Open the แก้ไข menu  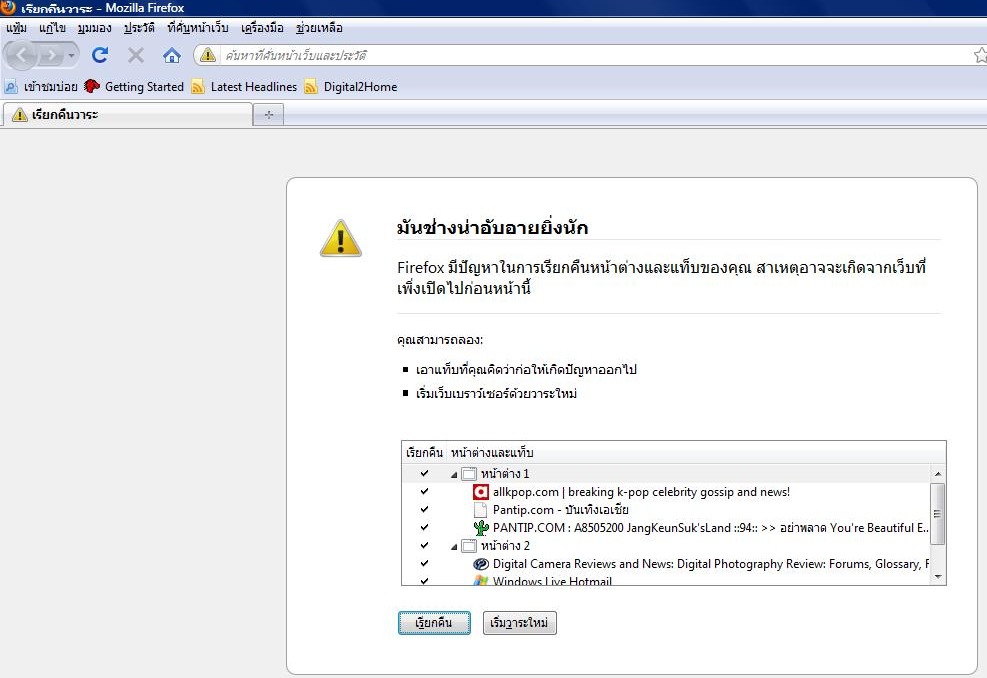pos(52,28)
